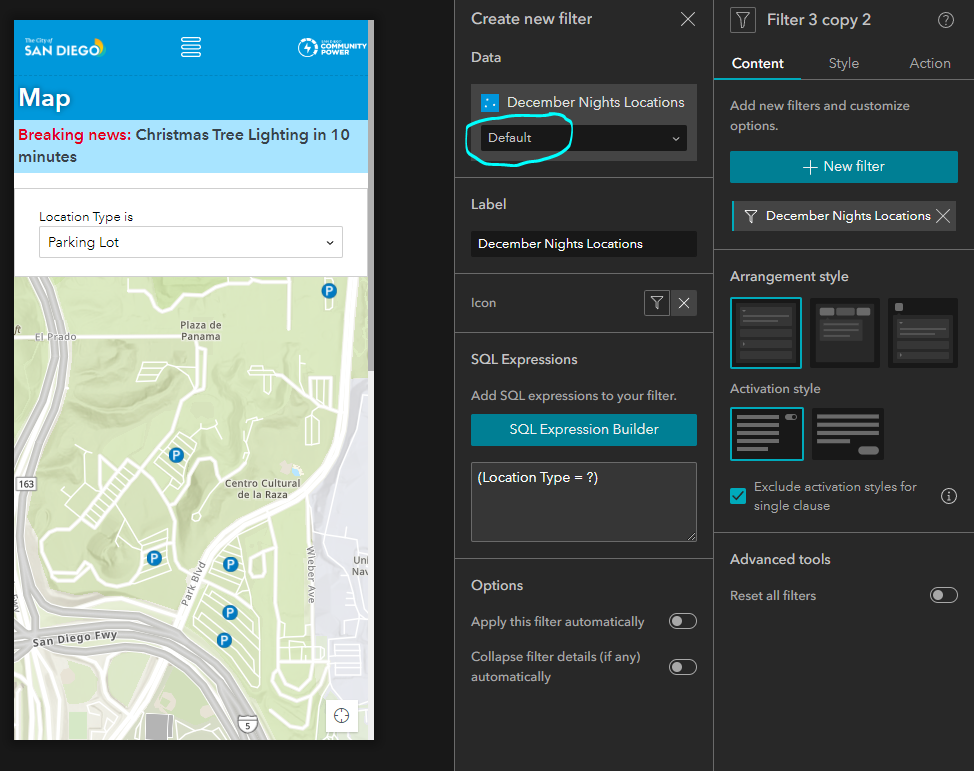This screenshot has height=771, width=974.
Task: Switch to the Action tab
Action: coord(929,63)
